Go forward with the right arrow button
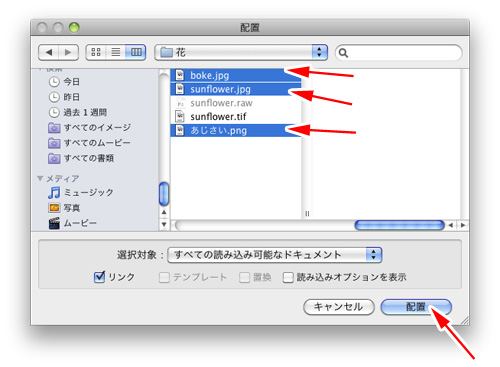Screen dimensions: 500x367 pos(68,52)
